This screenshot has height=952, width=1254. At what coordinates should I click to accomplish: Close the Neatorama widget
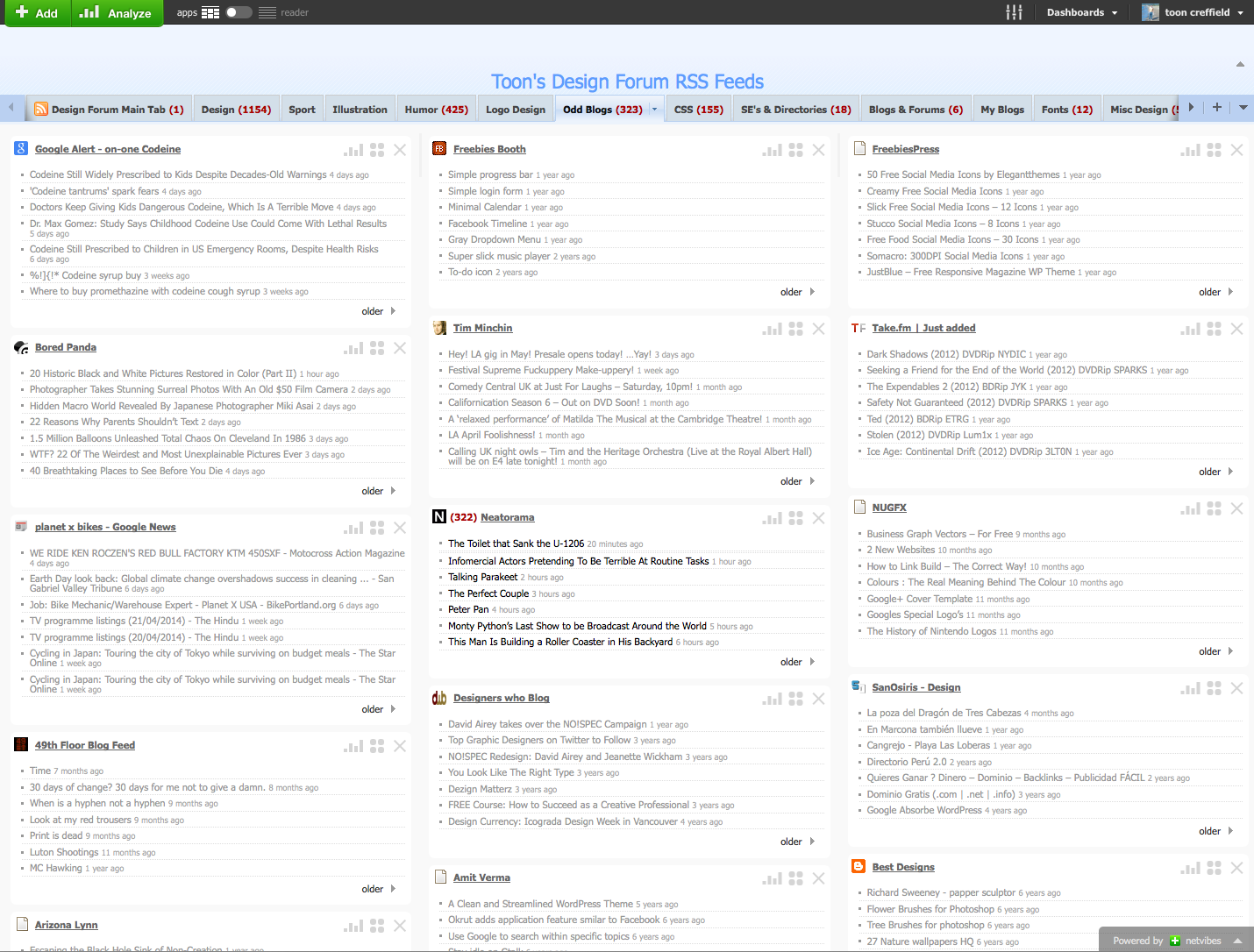818,518
